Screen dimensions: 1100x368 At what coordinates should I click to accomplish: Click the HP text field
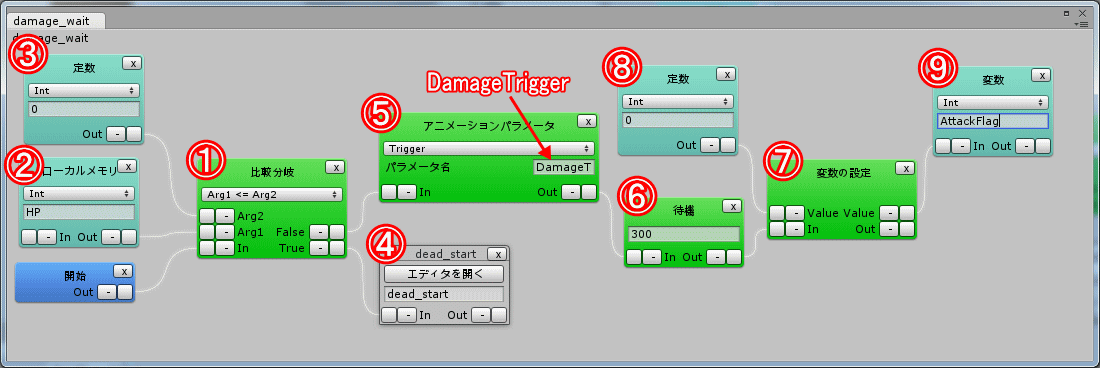[79, 212]
